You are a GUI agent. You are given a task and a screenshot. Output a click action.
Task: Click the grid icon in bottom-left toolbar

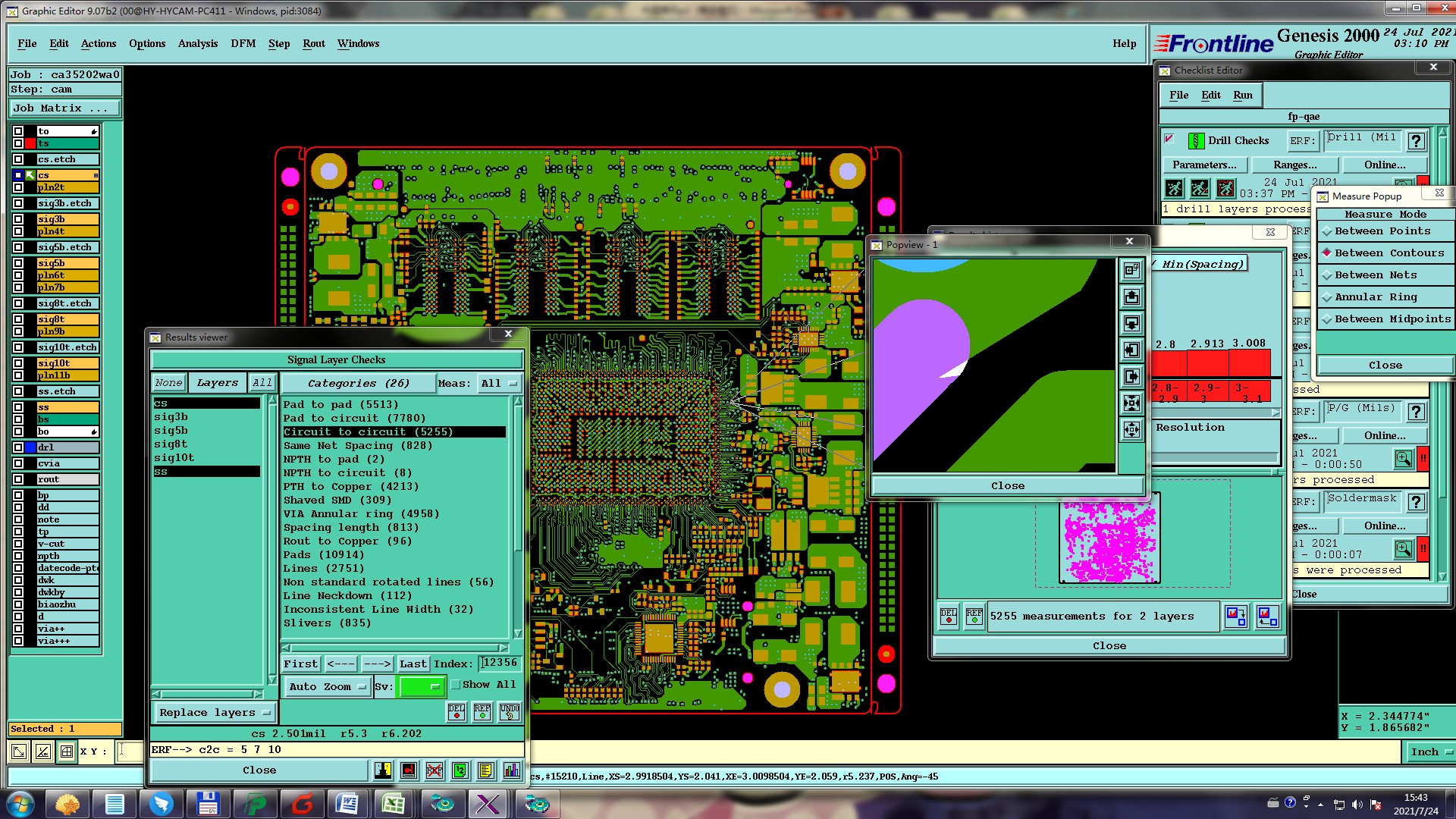point(67,752)
